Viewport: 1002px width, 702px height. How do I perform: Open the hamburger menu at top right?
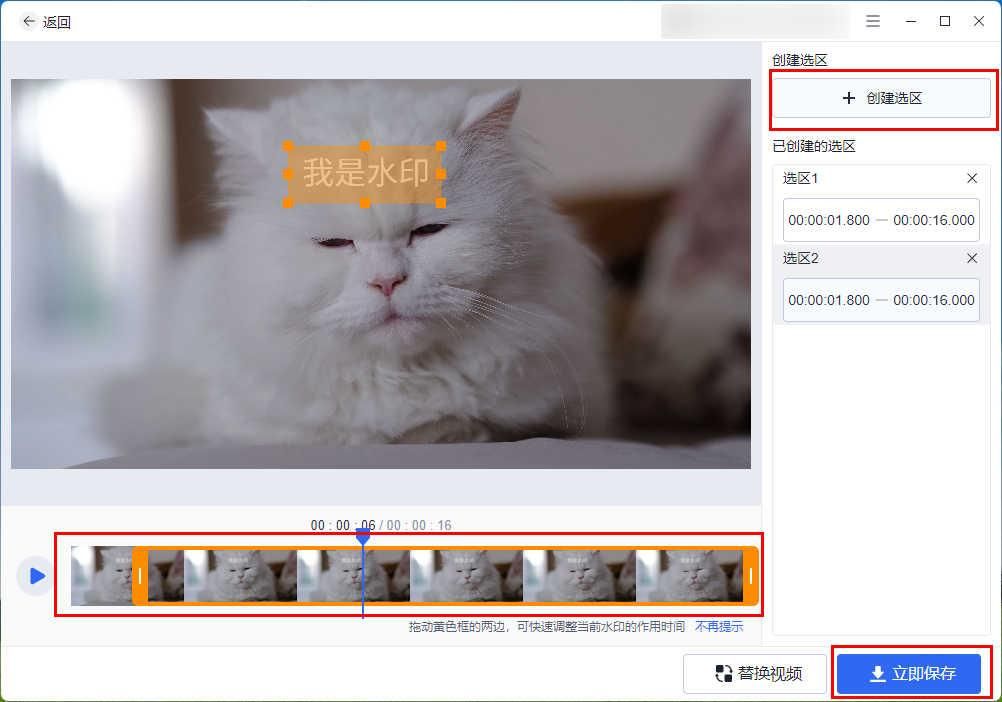pyautogui.click(x=873, y=20)
